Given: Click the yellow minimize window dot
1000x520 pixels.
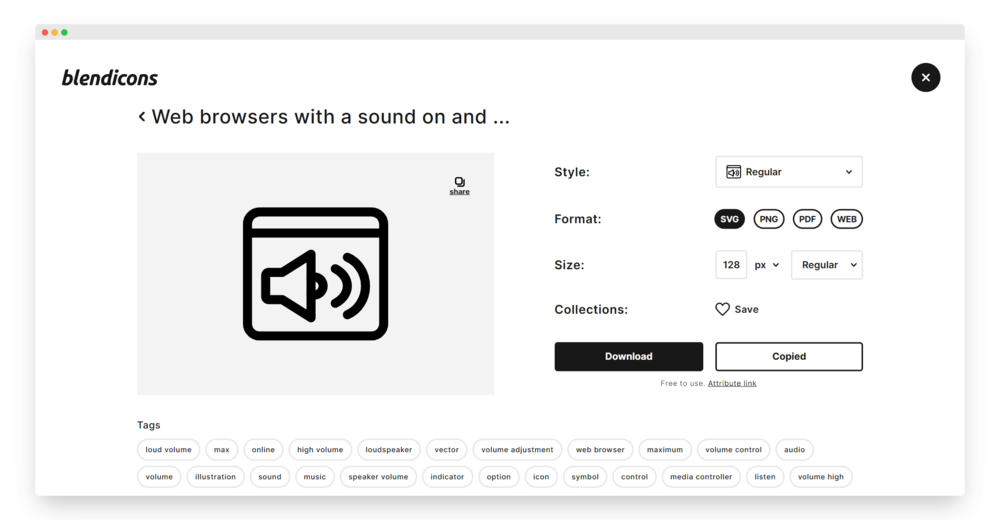Looking at the screenshot, I should tap(55, 33).
